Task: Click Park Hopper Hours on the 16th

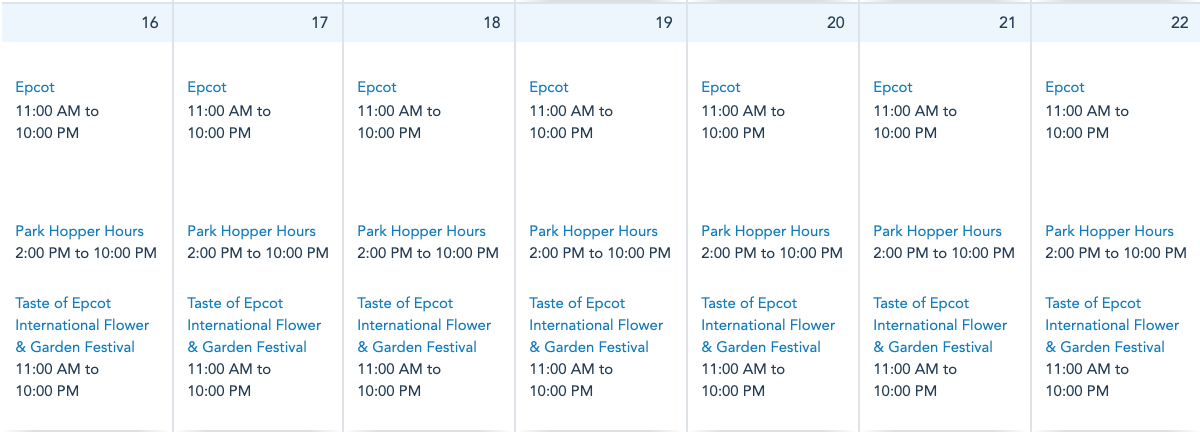Action: point(80,231)
